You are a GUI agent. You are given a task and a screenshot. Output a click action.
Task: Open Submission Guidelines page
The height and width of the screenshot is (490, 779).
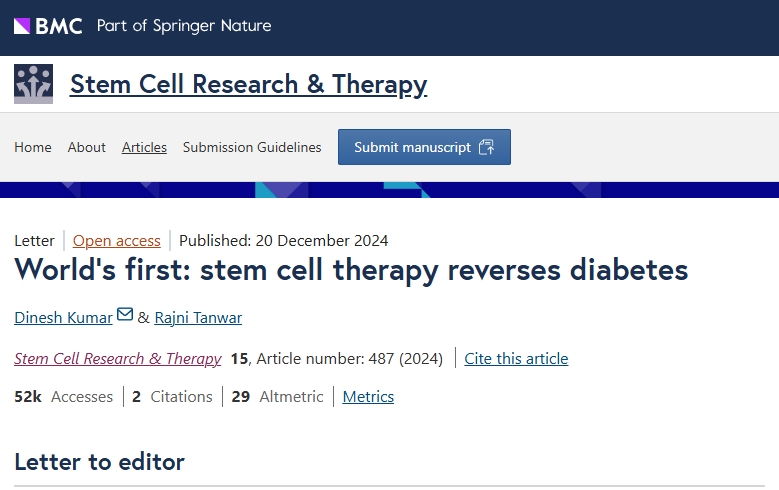[252, 147]
